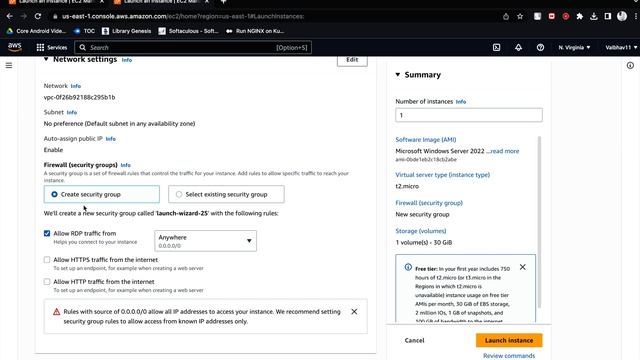Open a new browser tab
This screenshot has height=360, width=640.
[x=223, y=2]
